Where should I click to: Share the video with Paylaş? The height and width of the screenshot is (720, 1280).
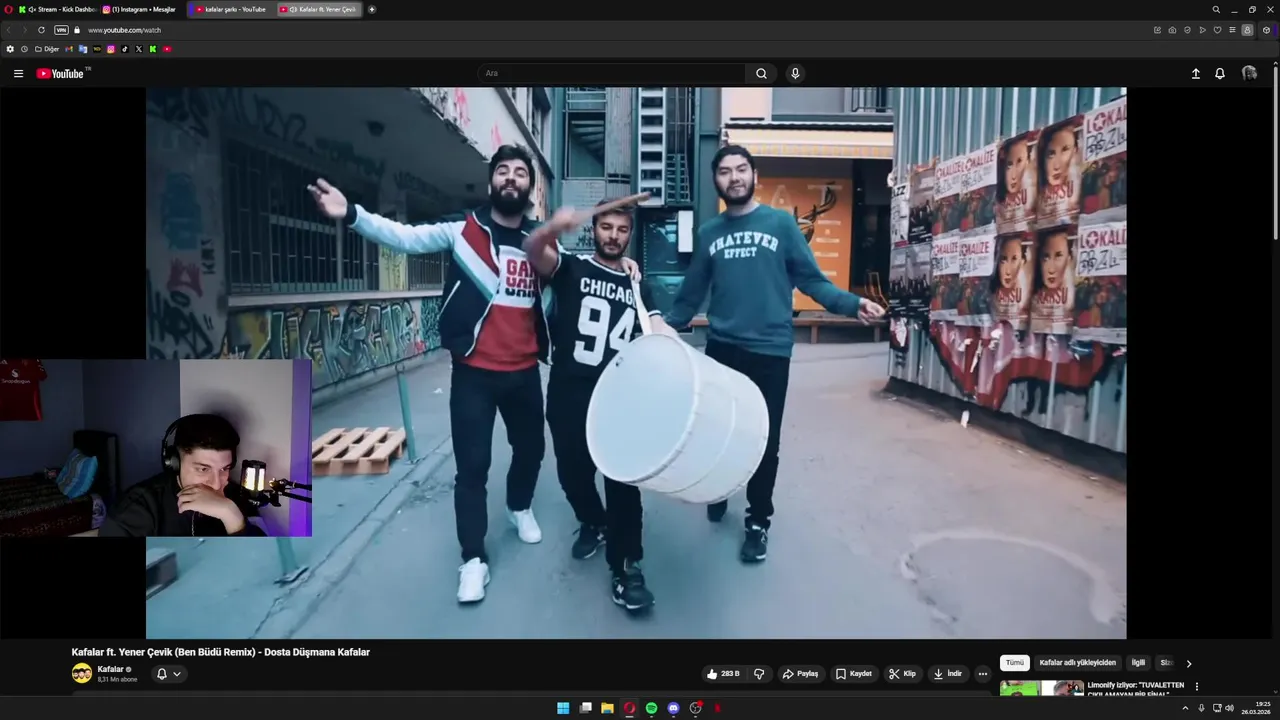point(800,674)
